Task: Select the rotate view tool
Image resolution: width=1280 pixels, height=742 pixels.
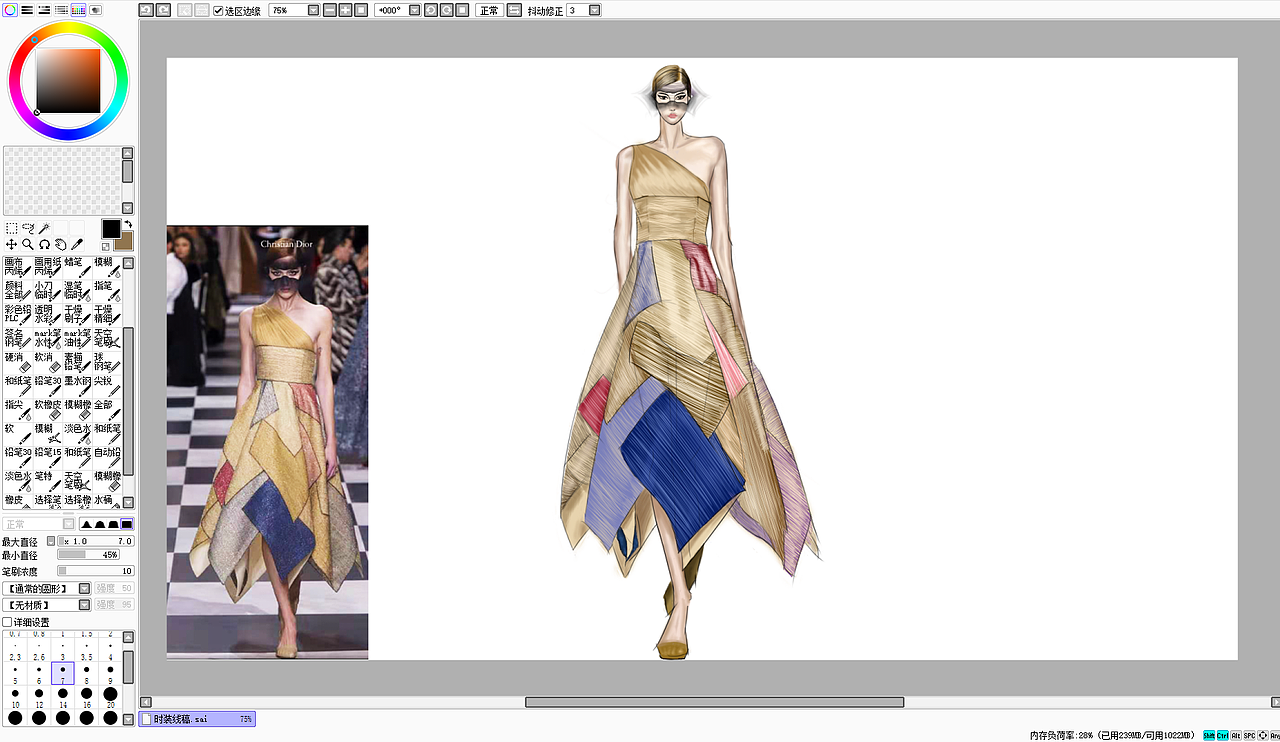Action: tap(44, 244)
